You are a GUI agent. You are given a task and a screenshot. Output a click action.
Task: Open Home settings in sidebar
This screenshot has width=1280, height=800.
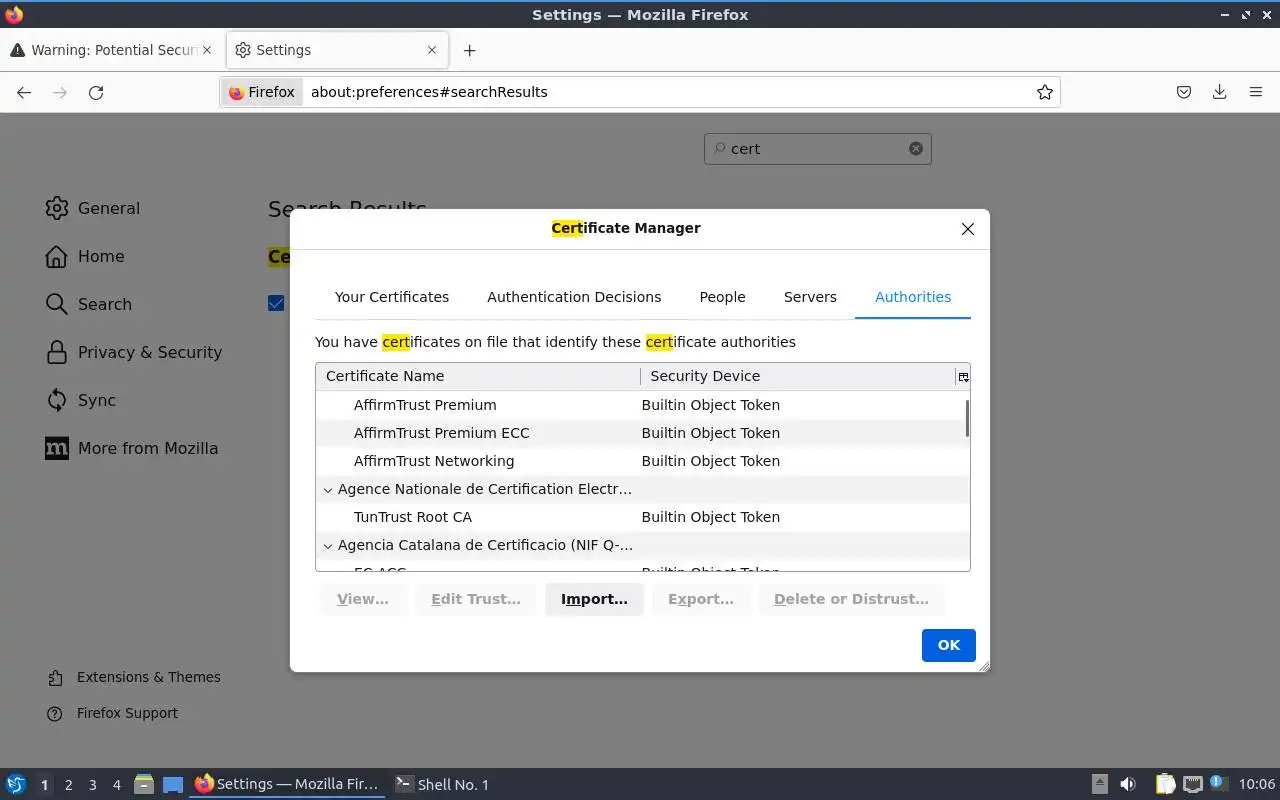pos(85,256)
